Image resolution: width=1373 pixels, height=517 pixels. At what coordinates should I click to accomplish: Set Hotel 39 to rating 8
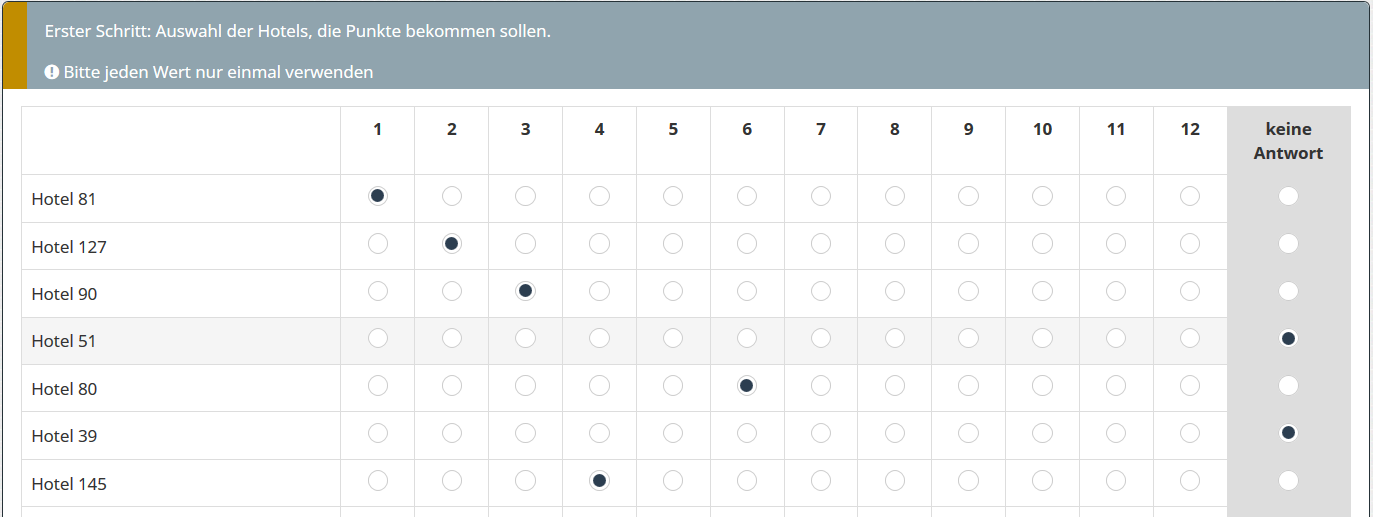coord(895,433)
